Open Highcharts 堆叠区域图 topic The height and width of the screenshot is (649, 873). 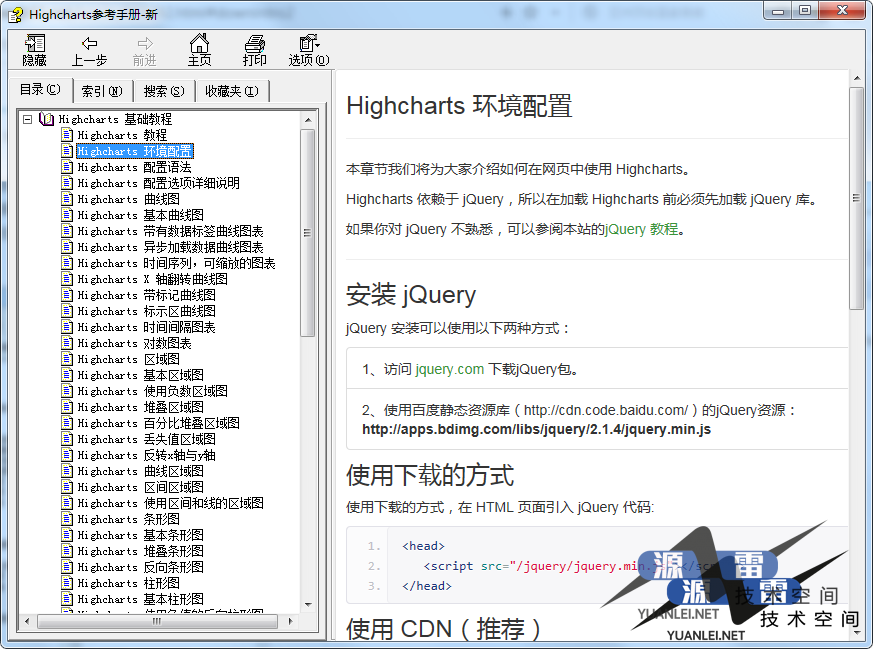coord(140,407)
